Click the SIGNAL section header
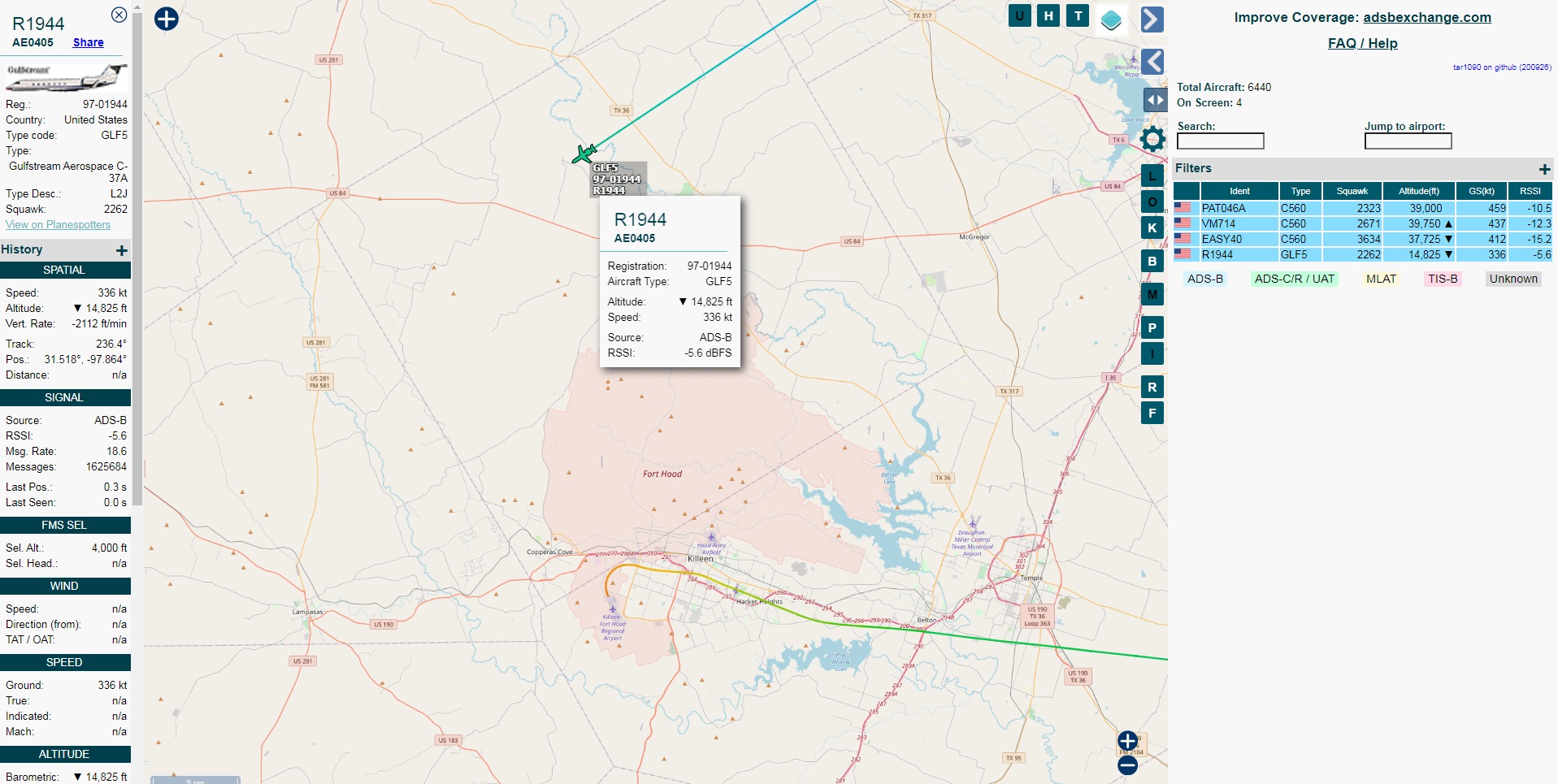 tap(65, 397)
